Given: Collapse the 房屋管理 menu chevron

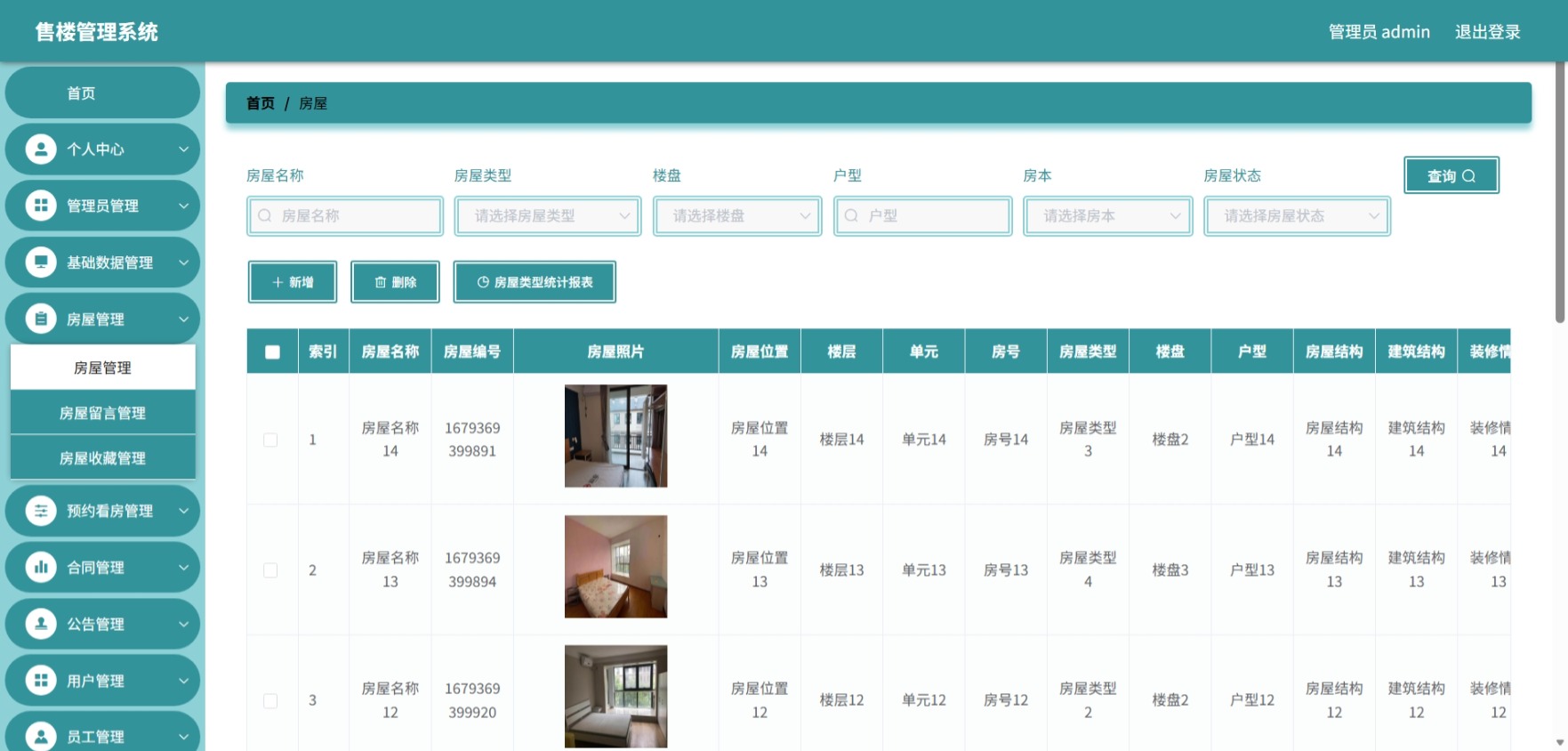Looking at the screenshot, I should tap(183, 319).
